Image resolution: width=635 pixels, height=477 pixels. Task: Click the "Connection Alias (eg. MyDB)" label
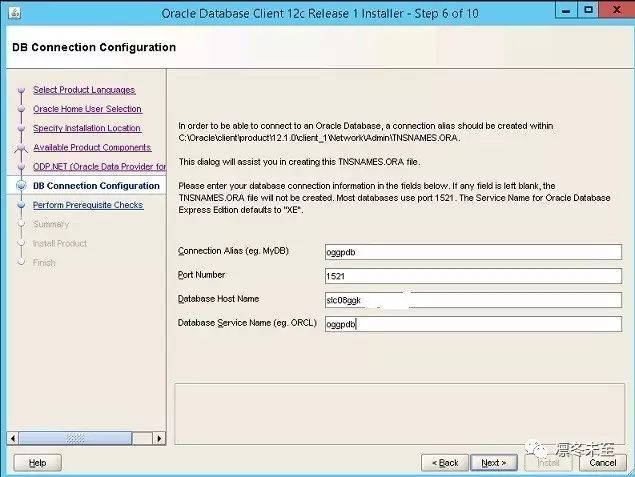[233, 251]
